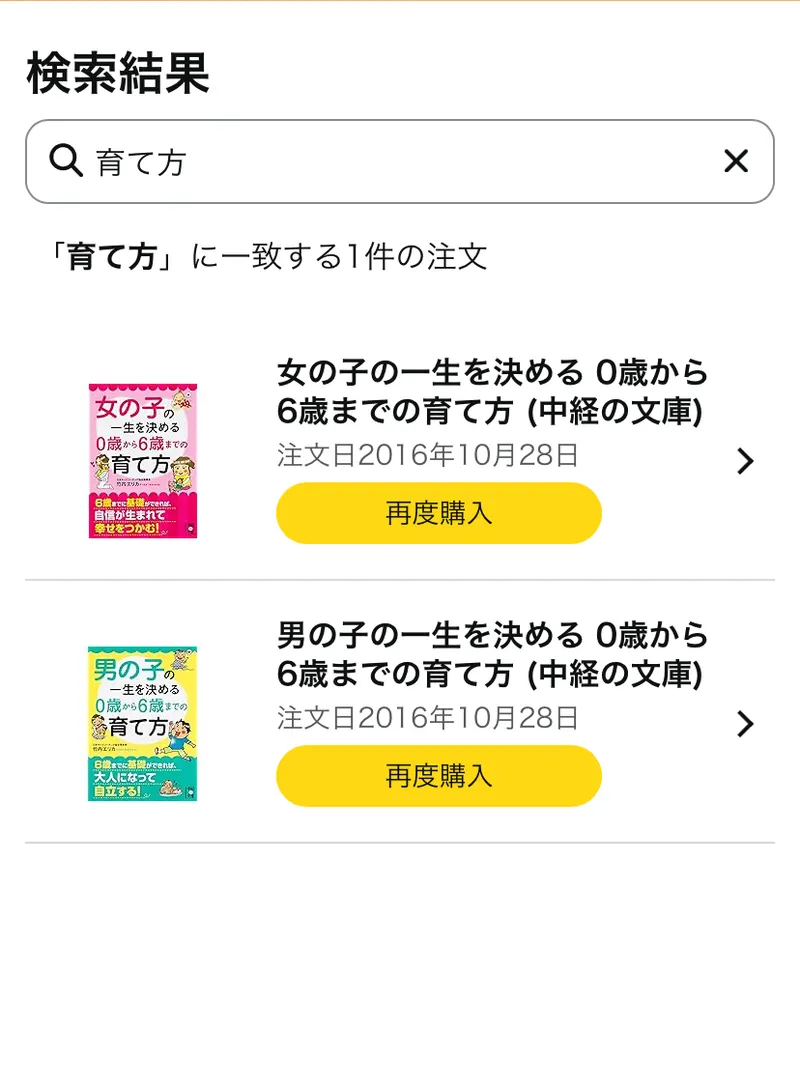This screenshot has height=1067, width=800.
Task: Open the 男の子の一生を決める title link
Action: pos(492,653)
